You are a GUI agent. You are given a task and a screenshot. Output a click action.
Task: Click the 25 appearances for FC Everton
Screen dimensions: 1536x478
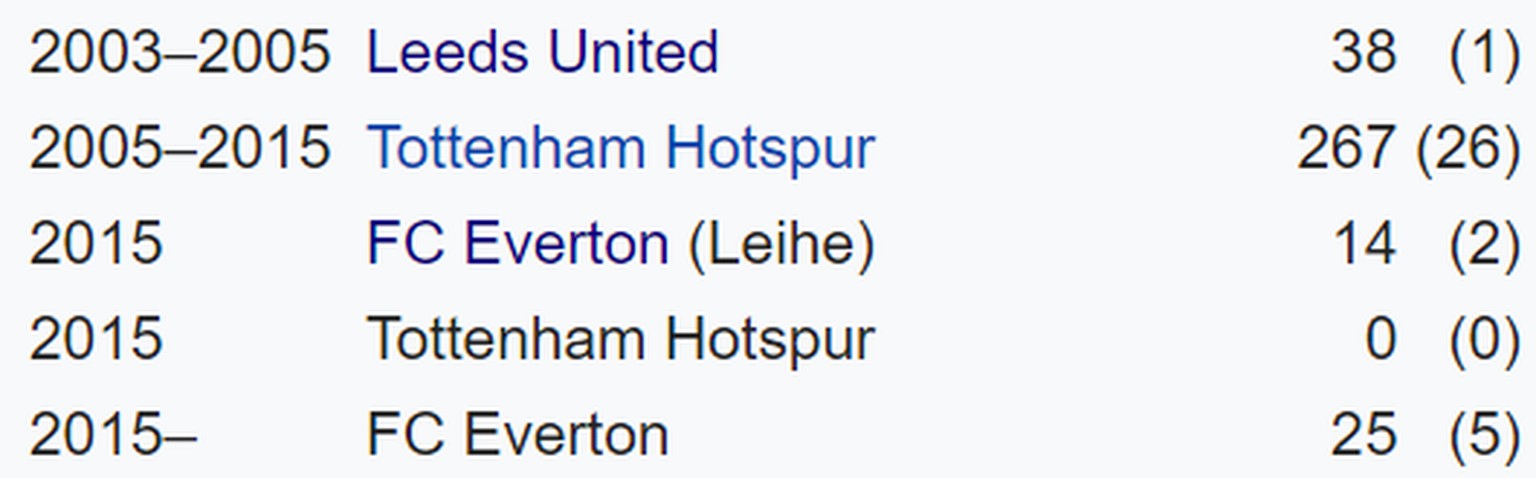pyautogui.click(x=1362, y=435)
